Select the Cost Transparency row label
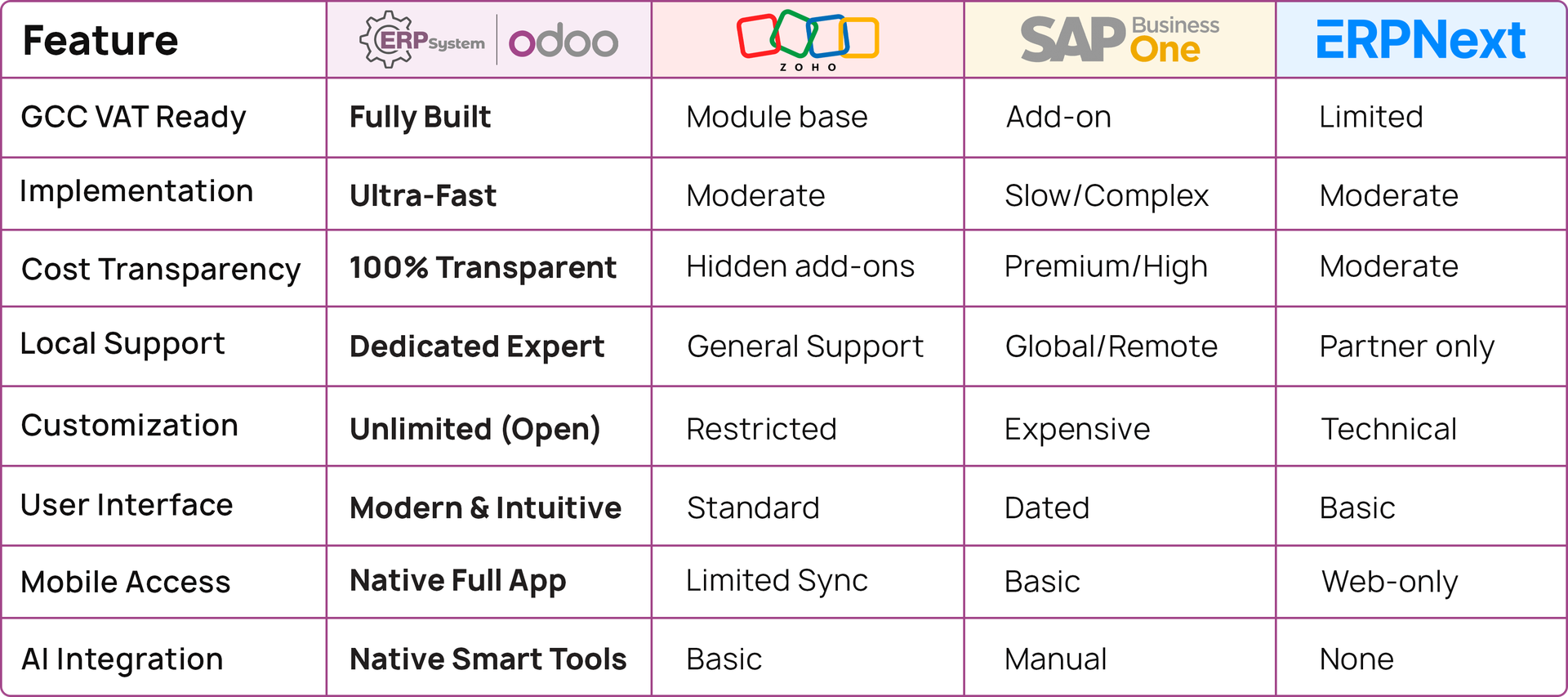 pyautogui.click(x=161, y=269)
